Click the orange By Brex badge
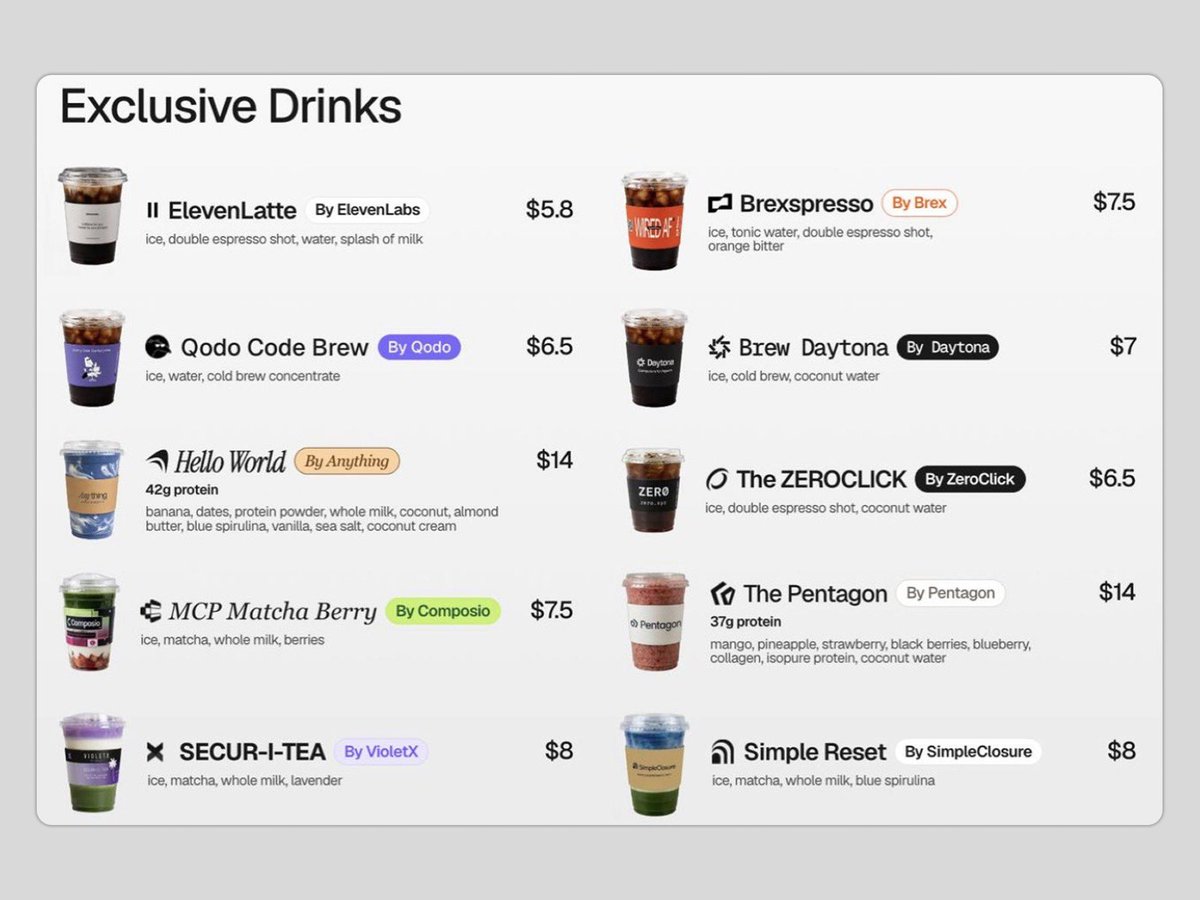The width and height of the screenshot is (1200, 900). 919,203
